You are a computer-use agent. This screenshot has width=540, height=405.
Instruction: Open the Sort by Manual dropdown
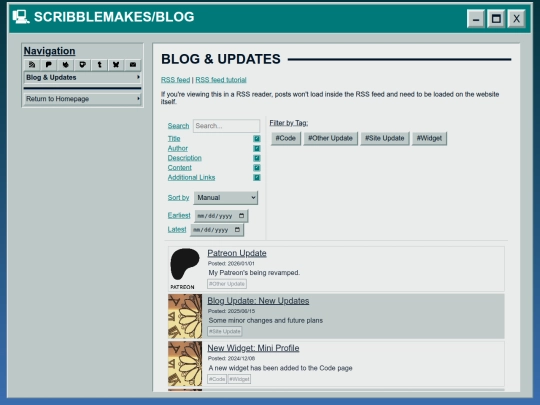tap(226, 198)
